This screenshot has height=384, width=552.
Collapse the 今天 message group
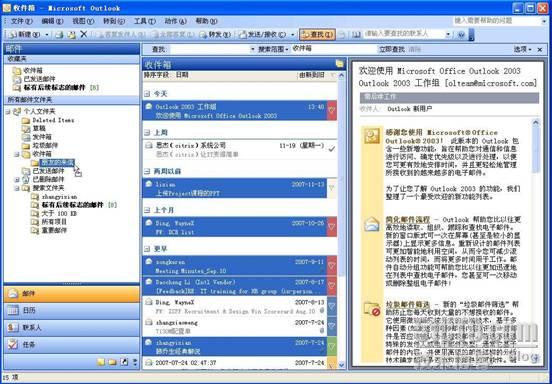(x=147, y=94)
